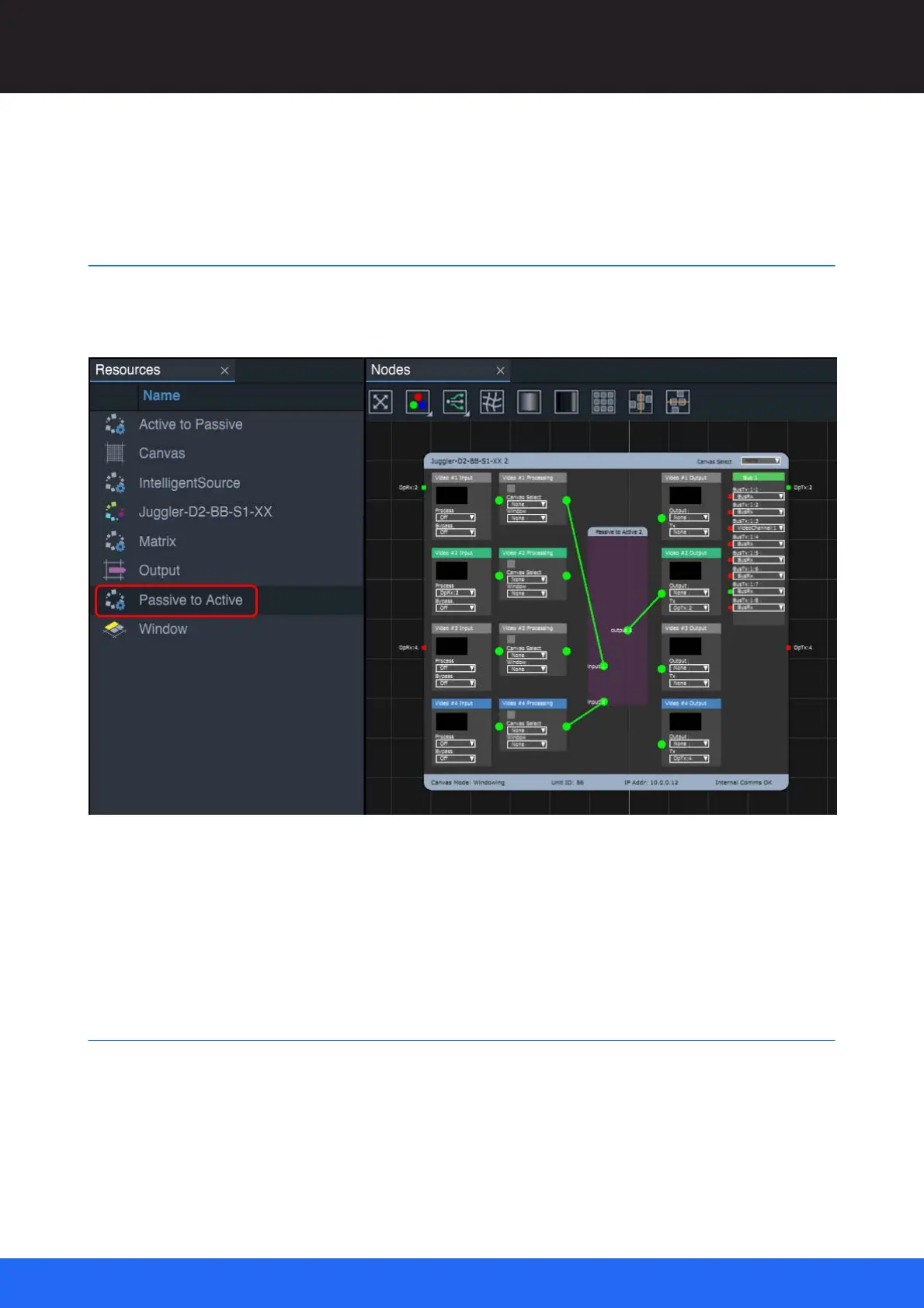Click the fit-to-view crossed arrows toolbar icon

pyautogui.click(x=380, y=402)
